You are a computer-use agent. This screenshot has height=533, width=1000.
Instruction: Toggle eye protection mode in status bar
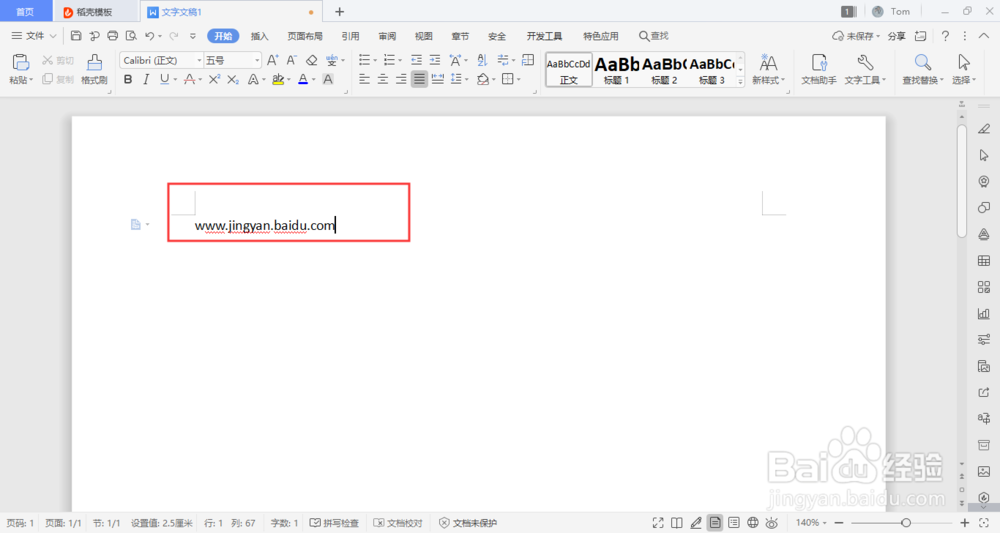click(772, 523)
